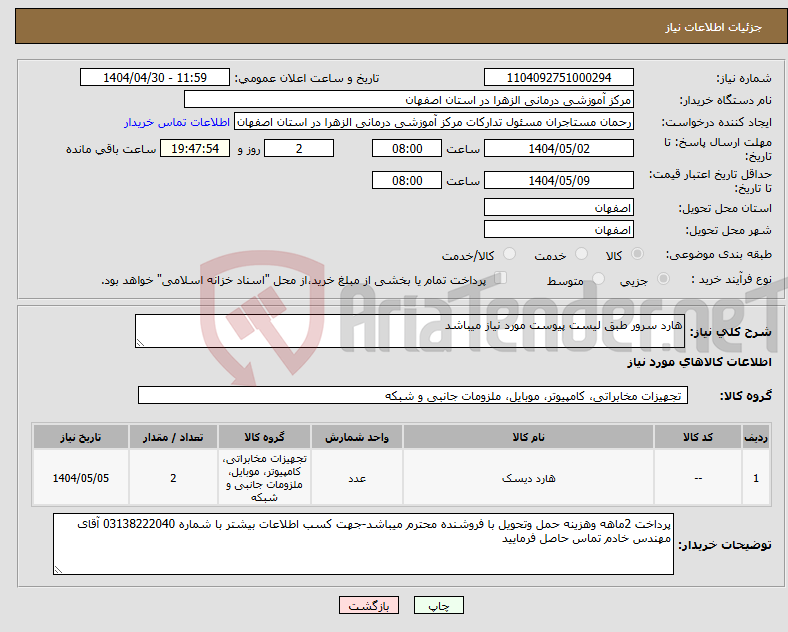Click the delivery city field اصفهان

pos(558,229)
